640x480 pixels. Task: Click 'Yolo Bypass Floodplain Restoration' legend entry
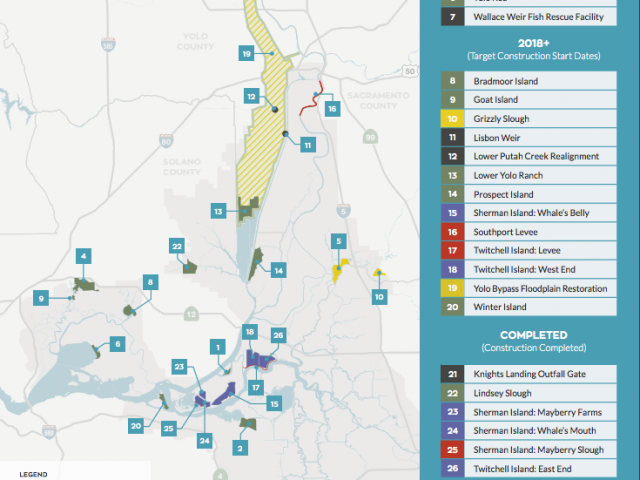pos(529,288)
